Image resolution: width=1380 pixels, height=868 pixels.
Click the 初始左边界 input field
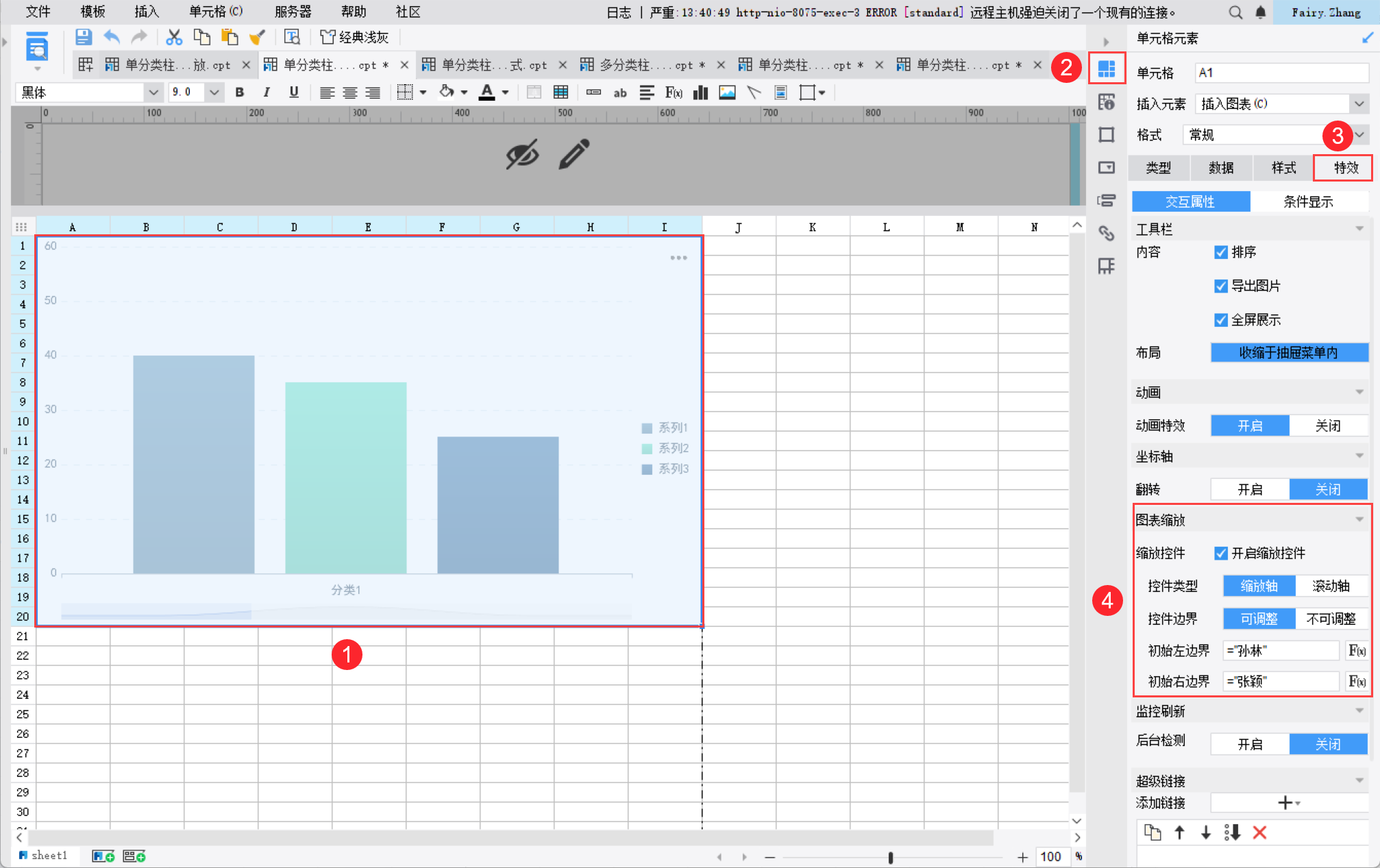pyautogui.click(x=1280, y=650)
